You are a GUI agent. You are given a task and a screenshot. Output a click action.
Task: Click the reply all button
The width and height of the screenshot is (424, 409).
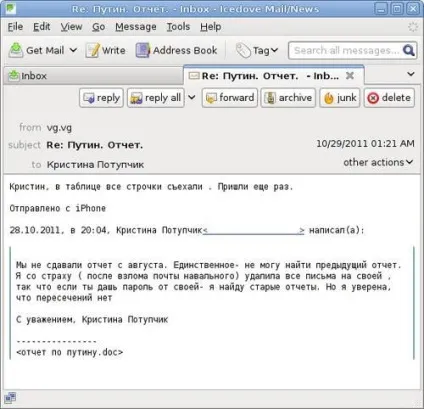click(156, 98)
